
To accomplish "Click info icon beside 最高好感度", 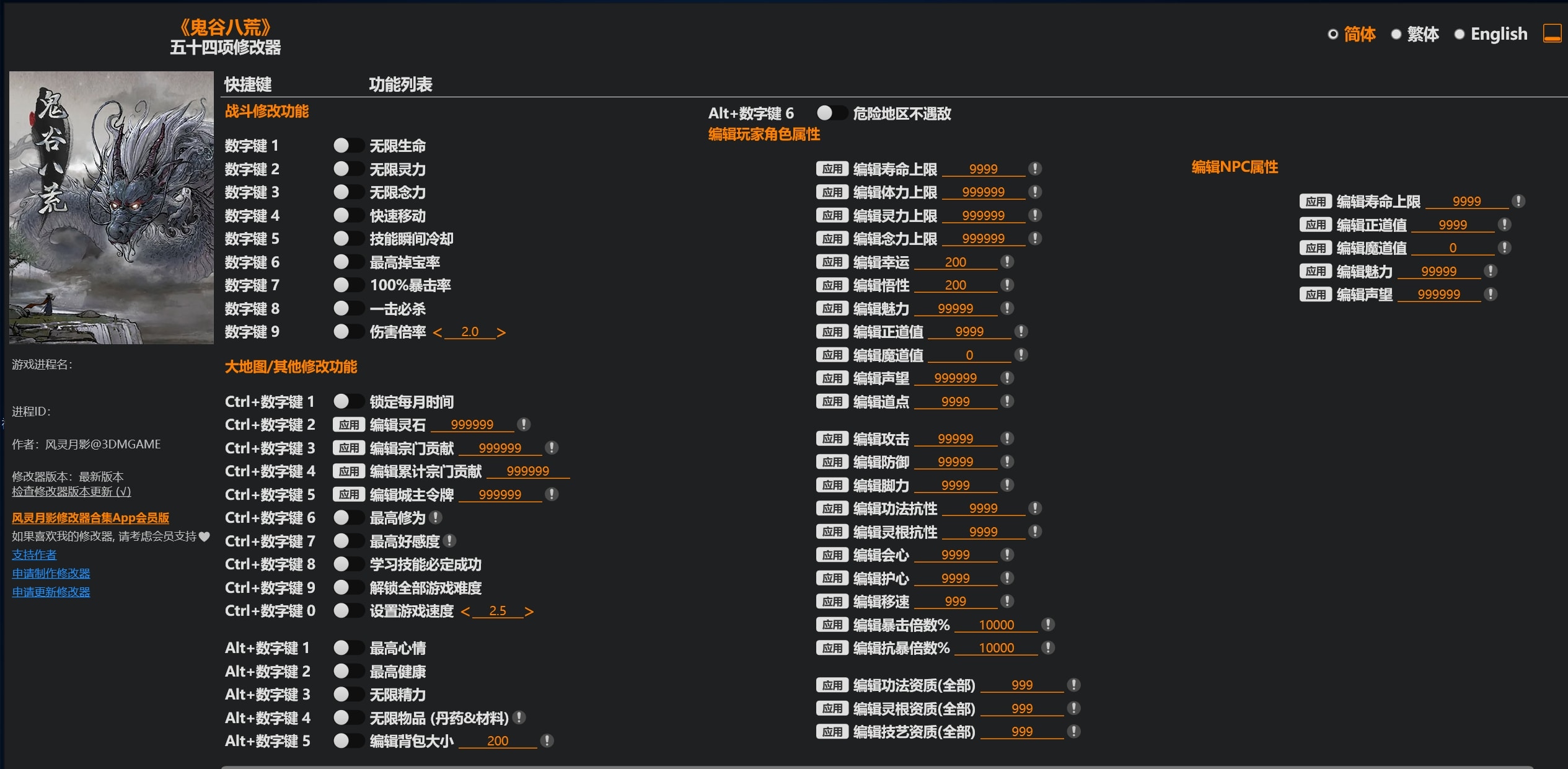I will [450, 541].
